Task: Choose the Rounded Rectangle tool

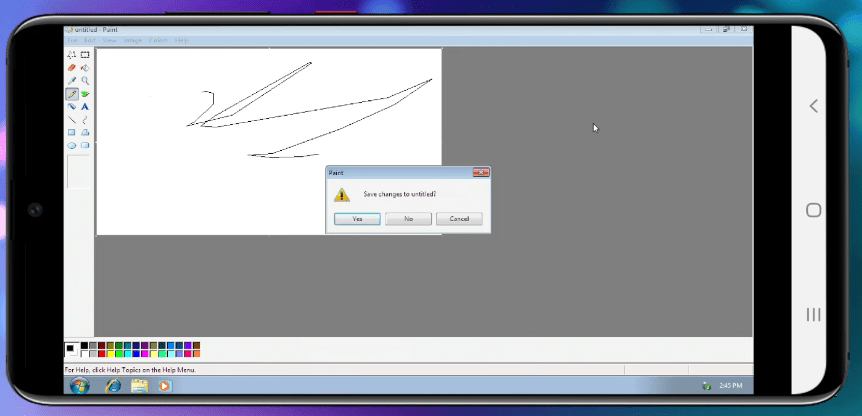Action: click(x=85, y=146)
